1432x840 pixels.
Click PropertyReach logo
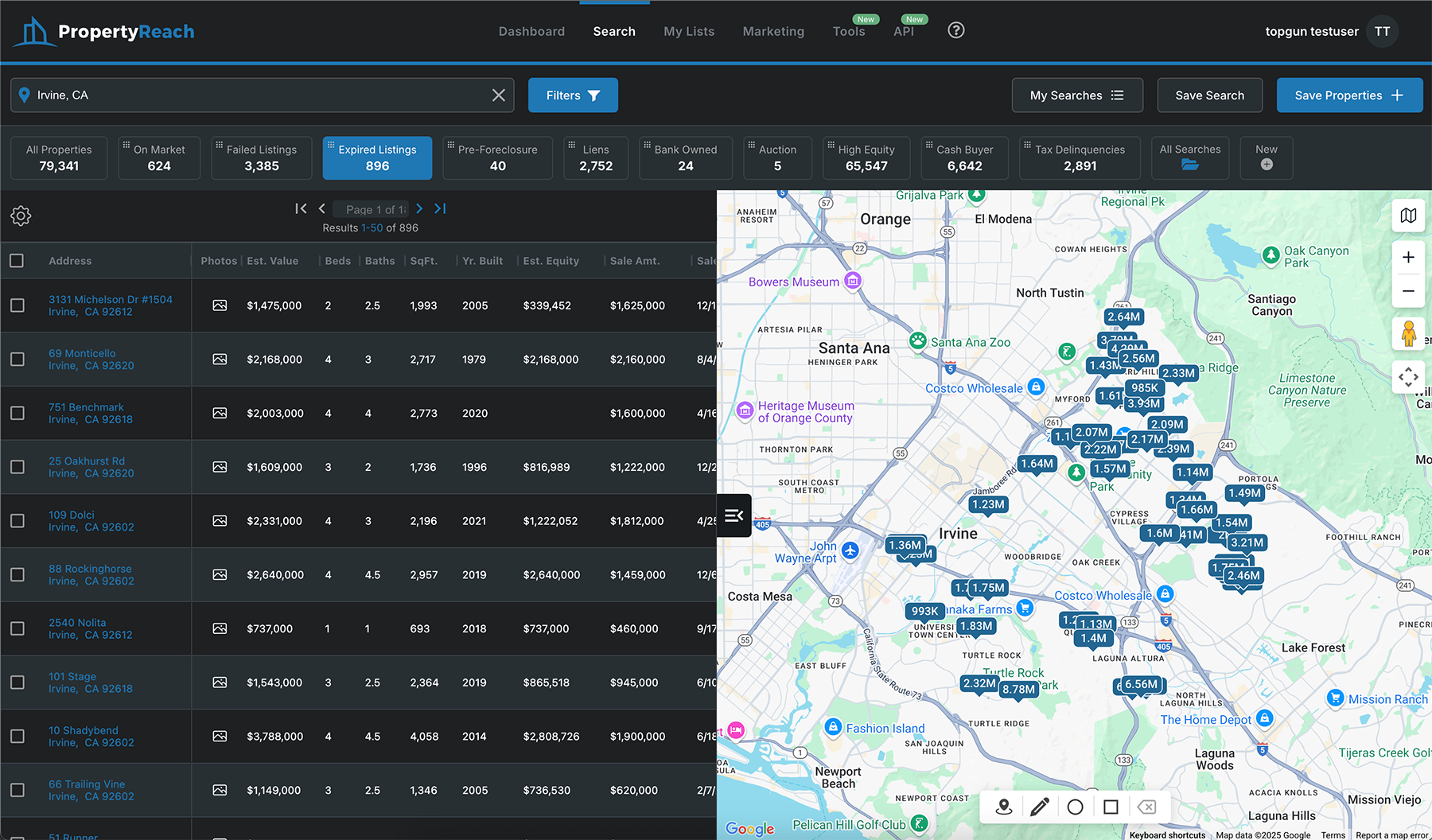tap(104, 32)
